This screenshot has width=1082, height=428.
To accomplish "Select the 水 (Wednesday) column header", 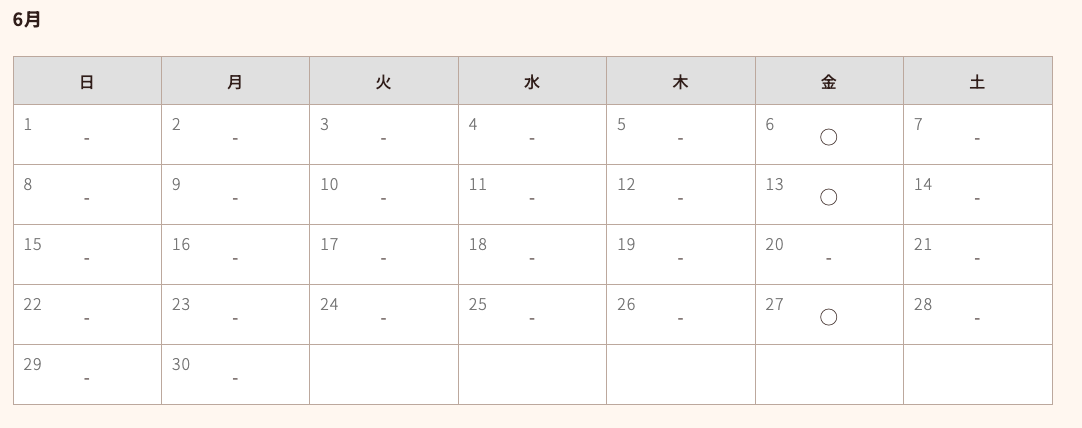I will tap(532, 81).
